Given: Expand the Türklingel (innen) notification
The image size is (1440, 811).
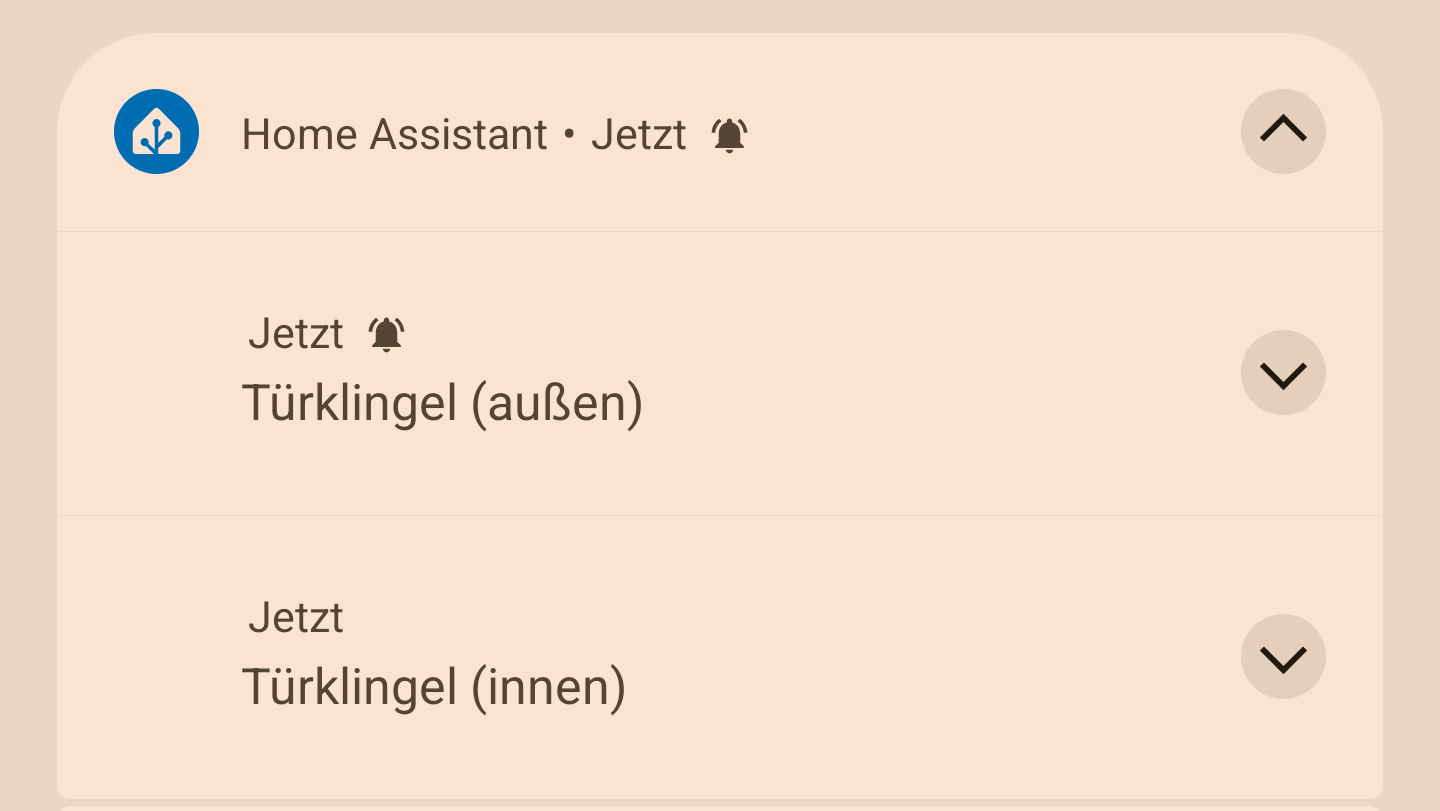Looking at the screenshot, I should [1283, 657].
